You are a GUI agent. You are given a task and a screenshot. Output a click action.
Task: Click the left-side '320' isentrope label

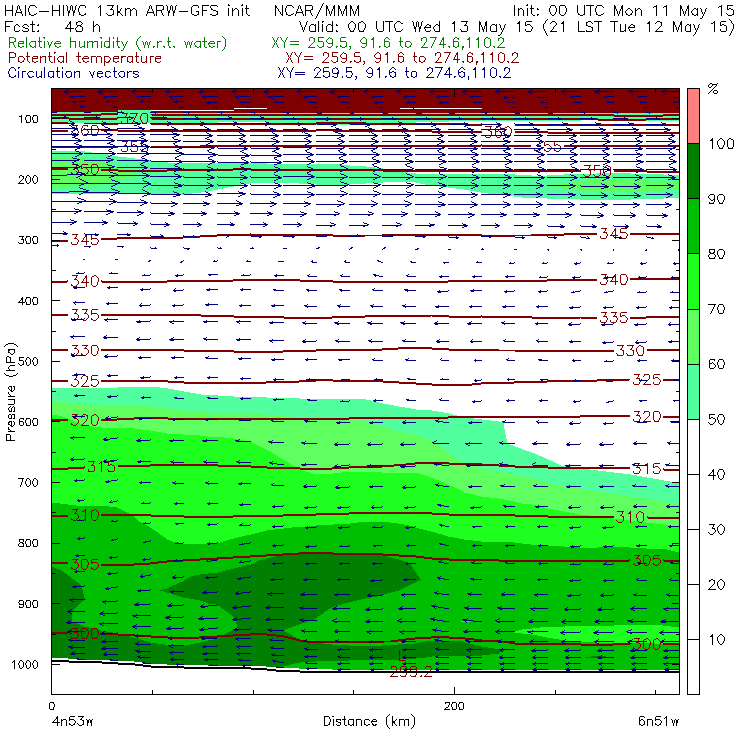85,420
